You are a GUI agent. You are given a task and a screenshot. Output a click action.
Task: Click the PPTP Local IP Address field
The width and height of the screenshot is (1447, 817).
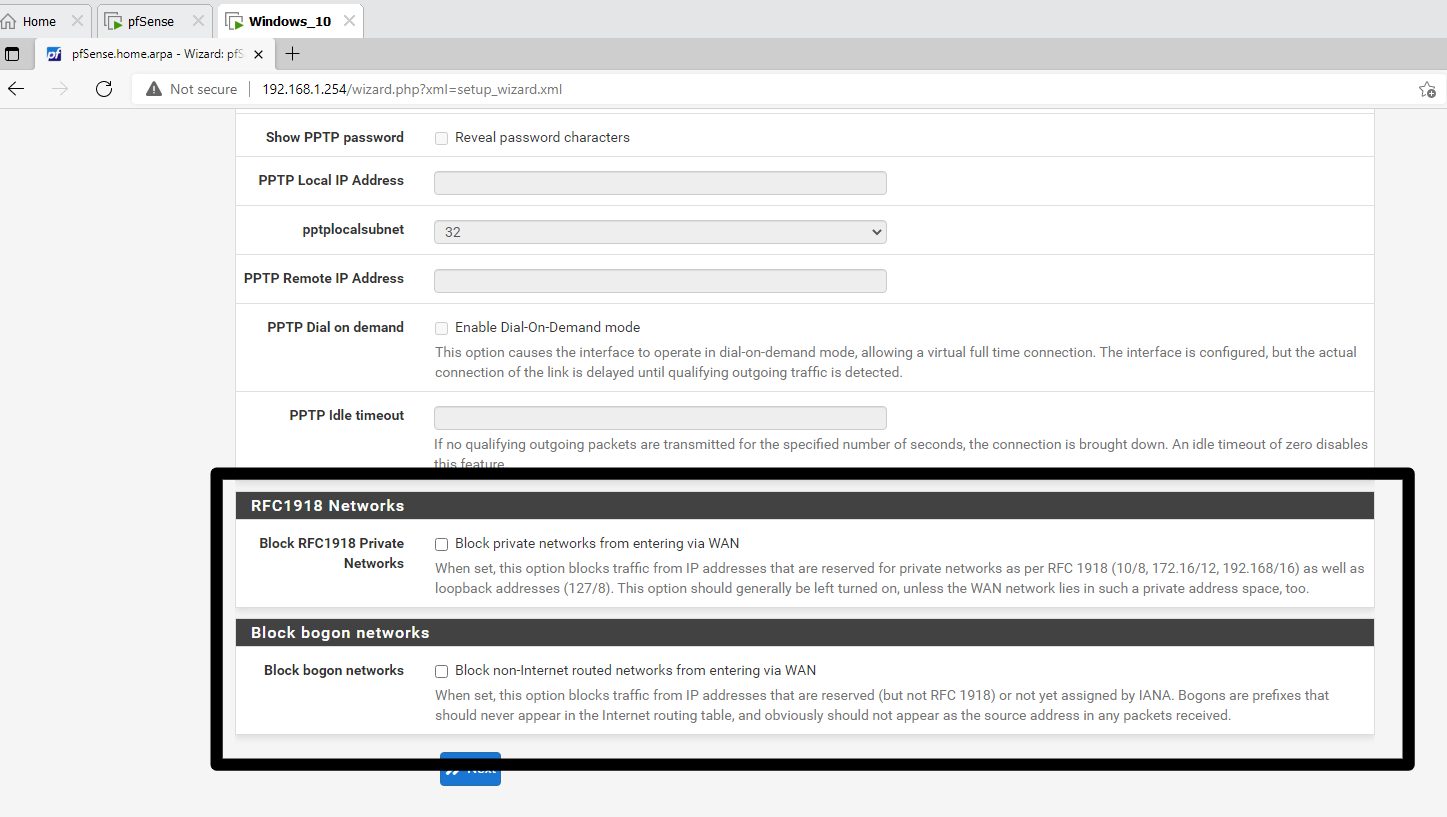pos(660,183)
